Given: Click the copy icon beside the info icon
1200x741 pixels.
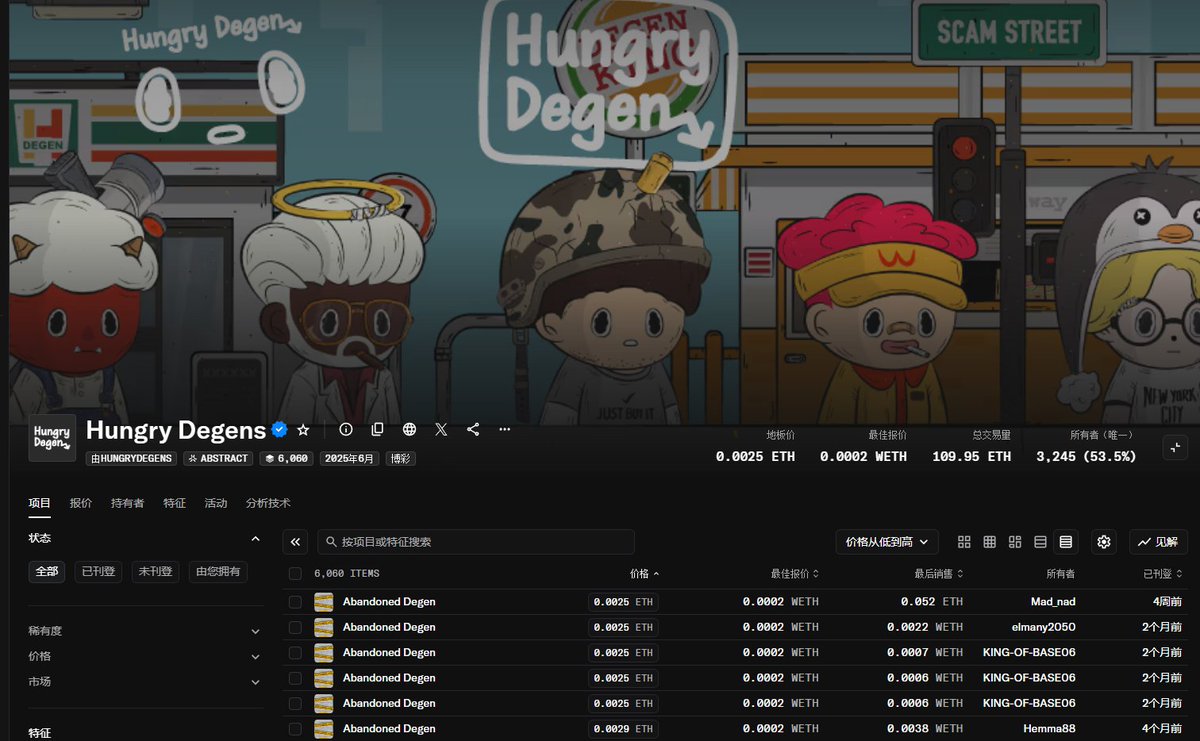Looking at the screenshot, I should 377,429.
